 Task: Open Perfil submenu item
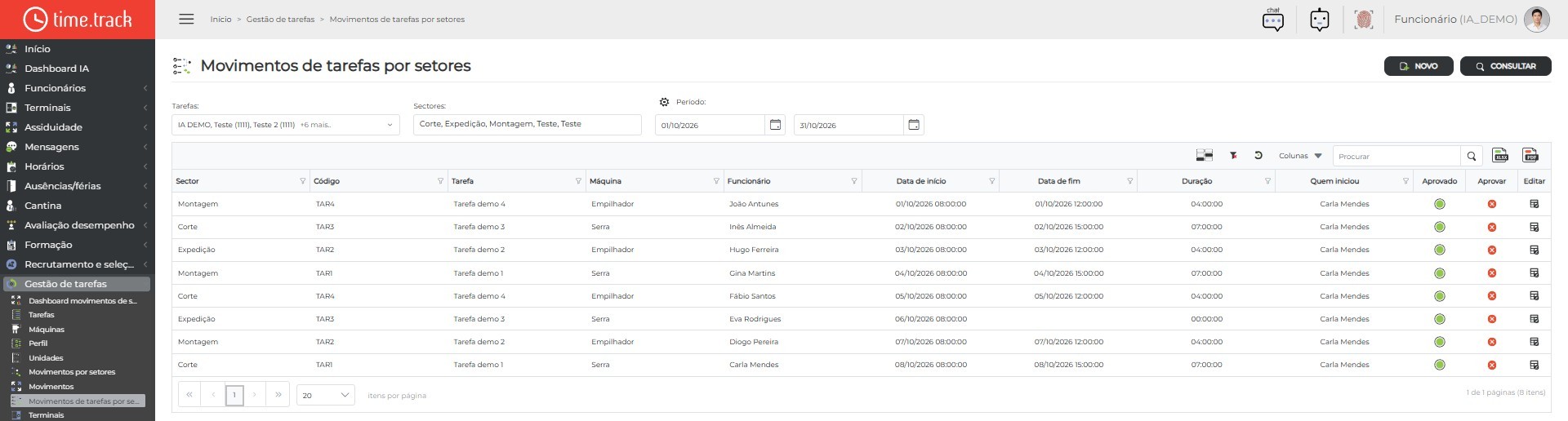point(38,343)
